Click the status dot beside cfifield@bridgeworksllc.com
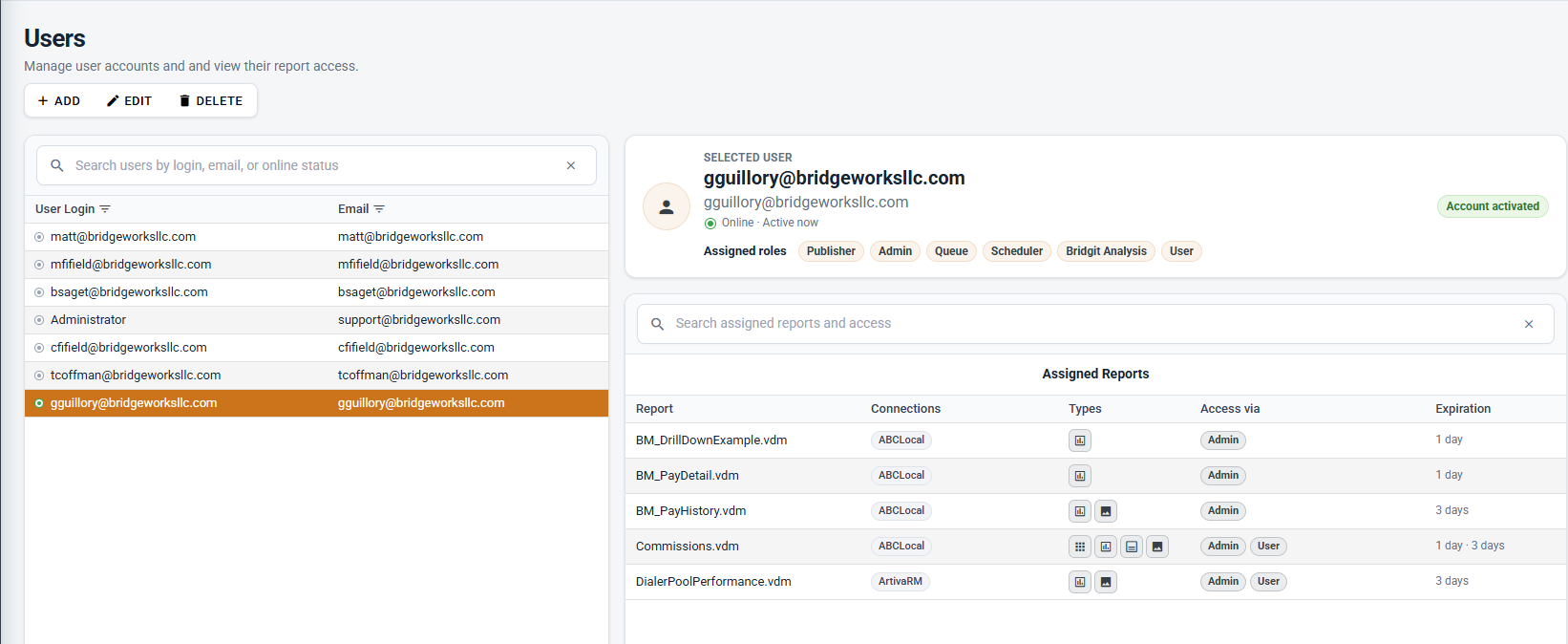The width and height of the screenshot is (1568, 644). click(x=39, y=348)
